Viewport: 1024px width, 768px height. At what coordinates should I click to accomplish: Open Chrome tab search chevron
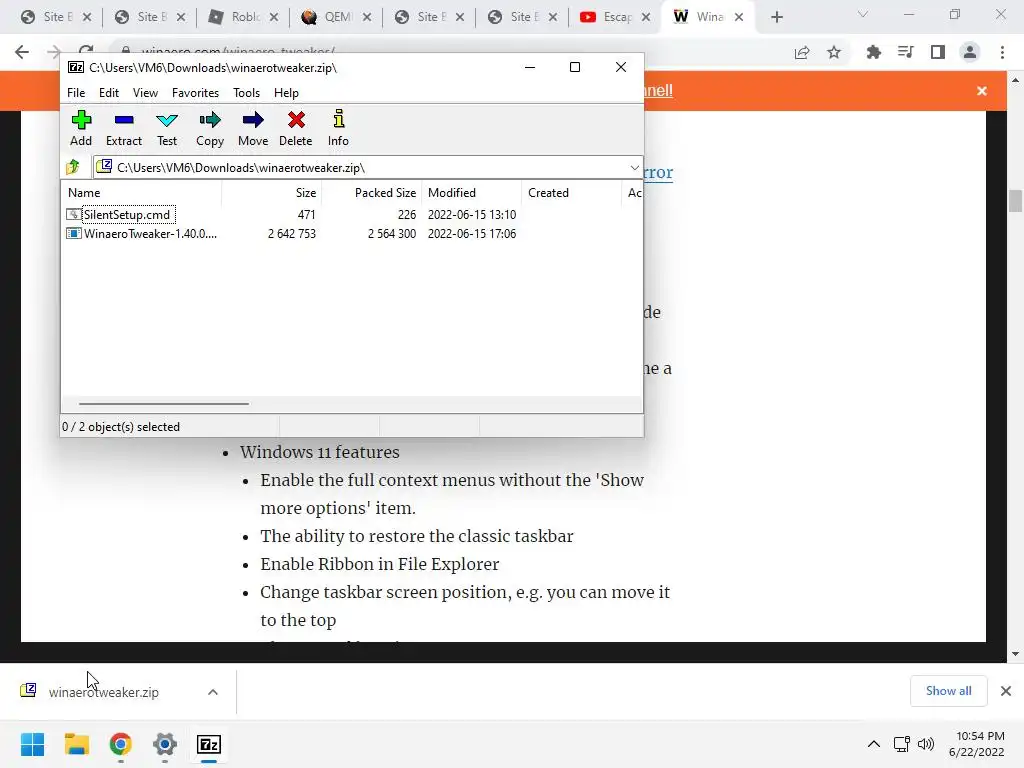pos(863,14)
